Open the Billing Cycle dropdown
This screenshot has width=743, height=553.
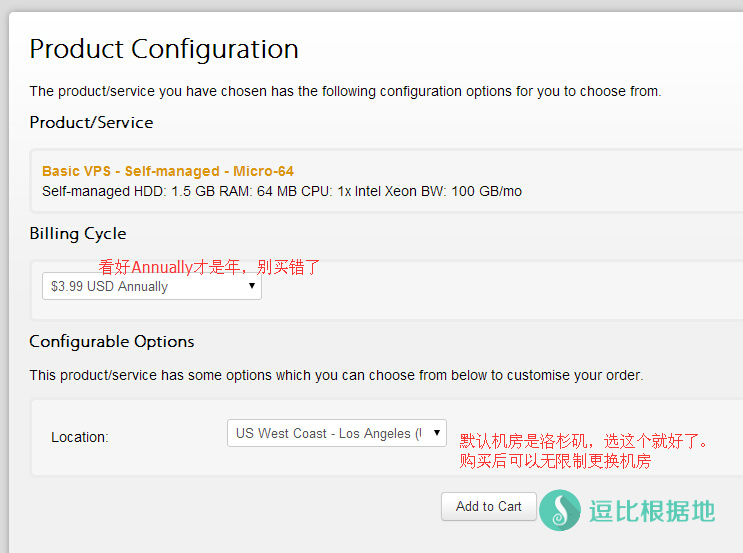point(151,286)
